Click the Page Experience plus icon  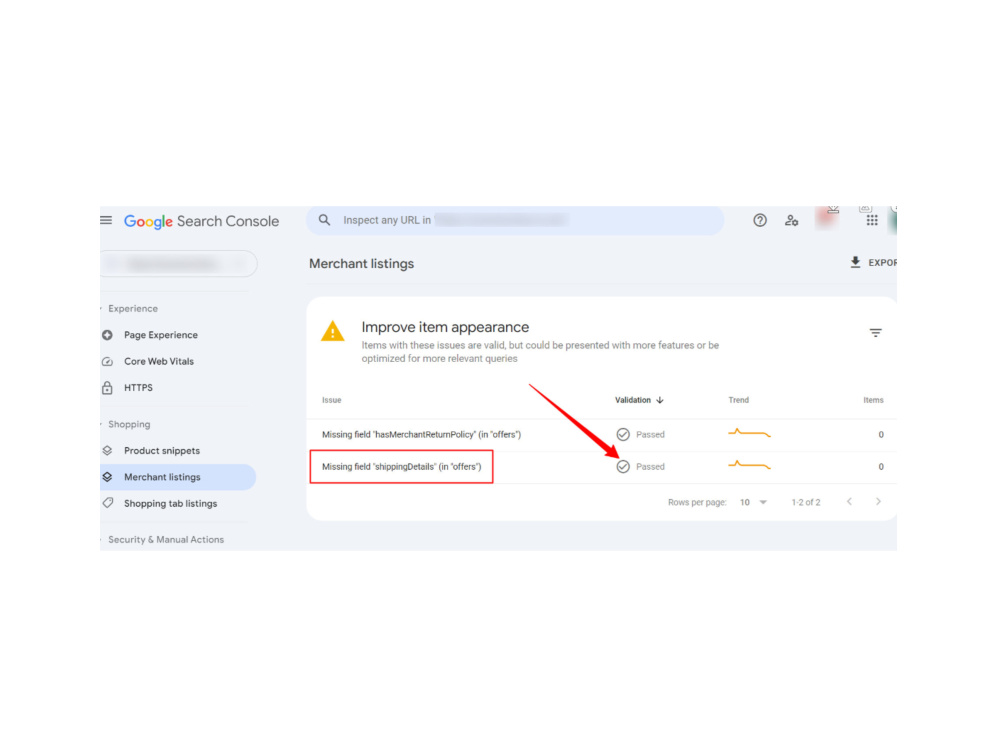point(107,335)
